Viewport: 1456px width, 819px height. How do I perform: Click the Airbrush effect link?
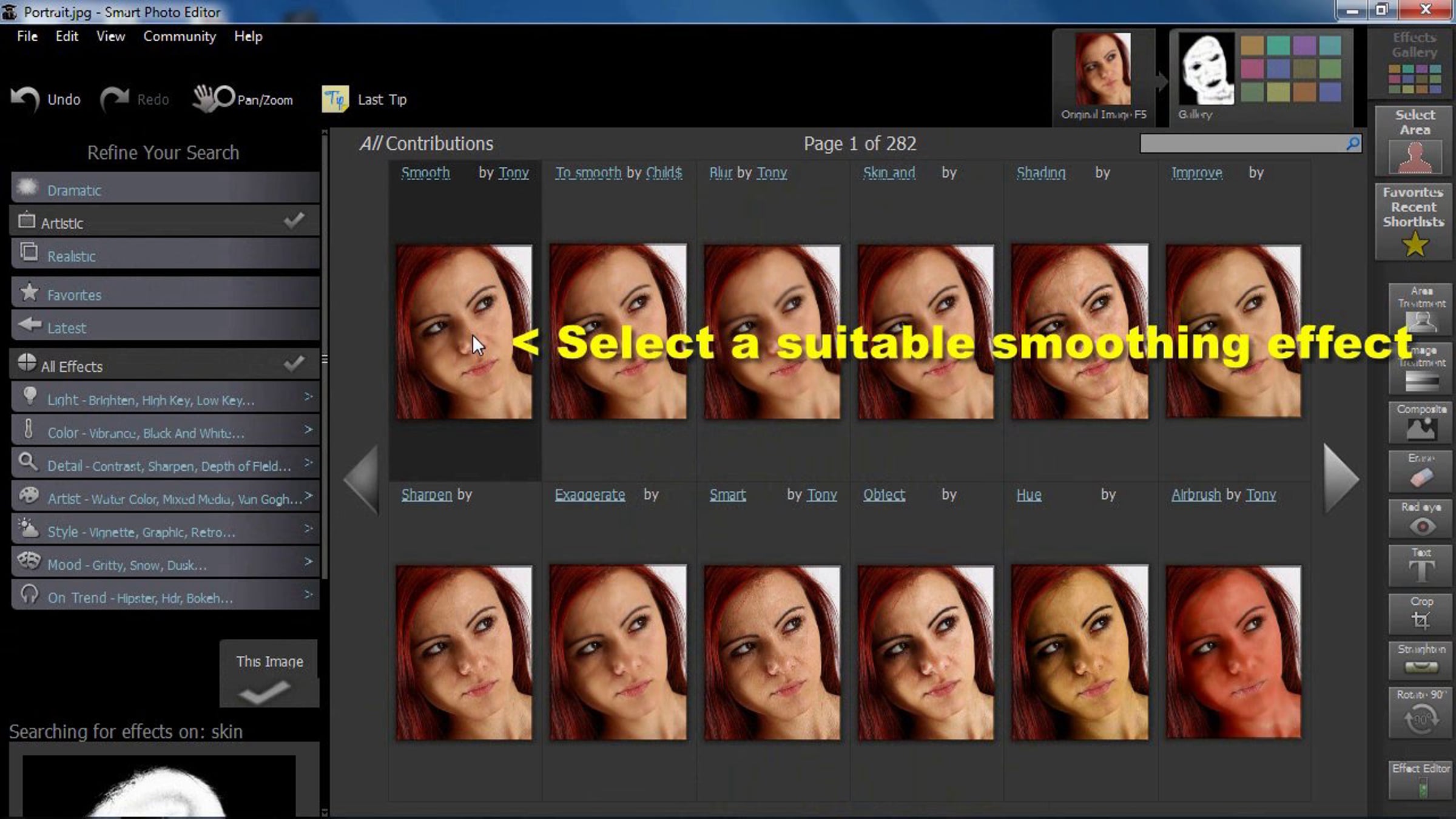(1196, 495)
